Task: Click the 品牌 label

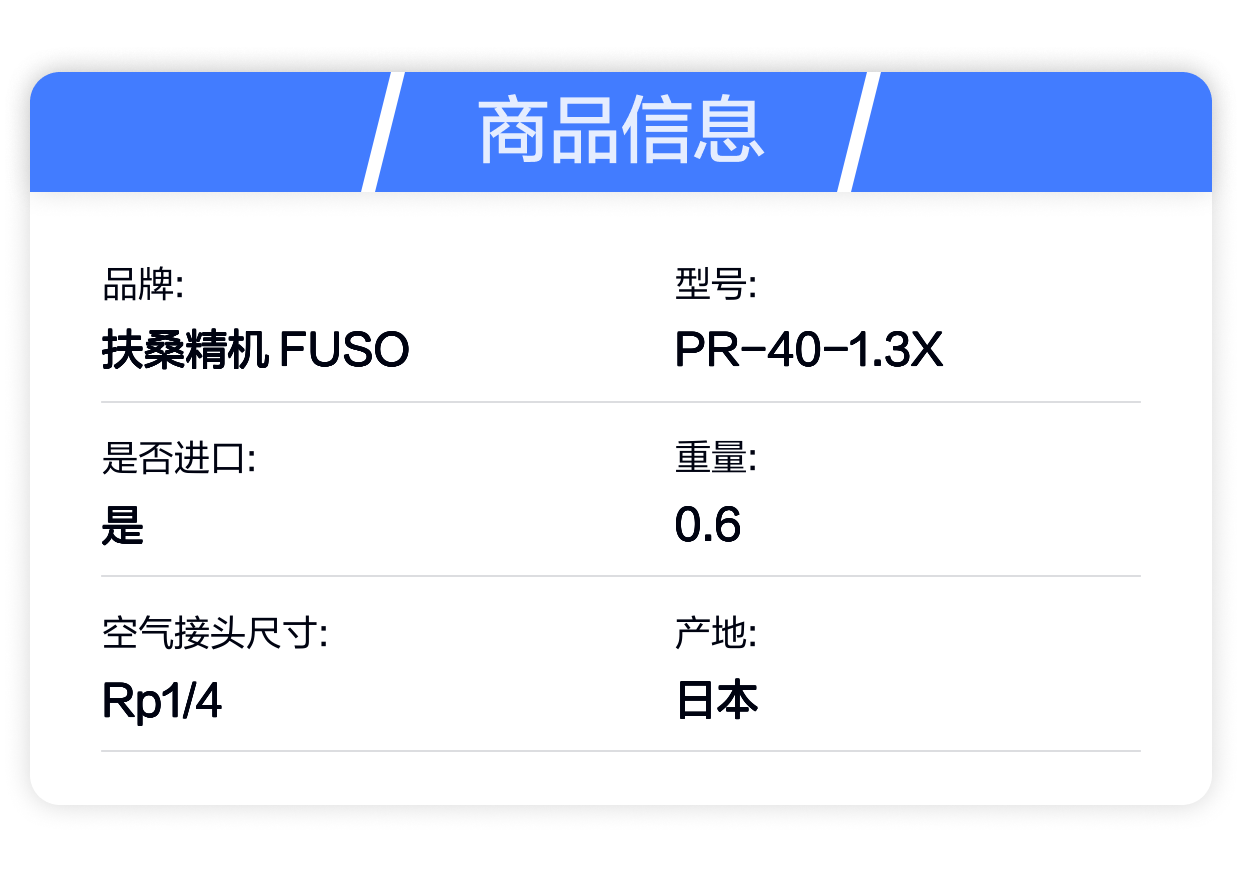Action: coord(143,286)
